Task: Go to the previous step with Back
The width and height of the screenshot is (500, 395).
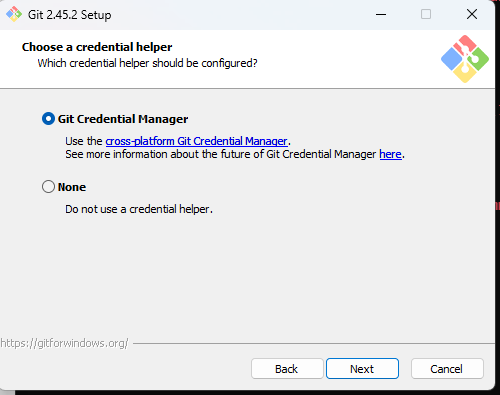Action: coord(287,369)
